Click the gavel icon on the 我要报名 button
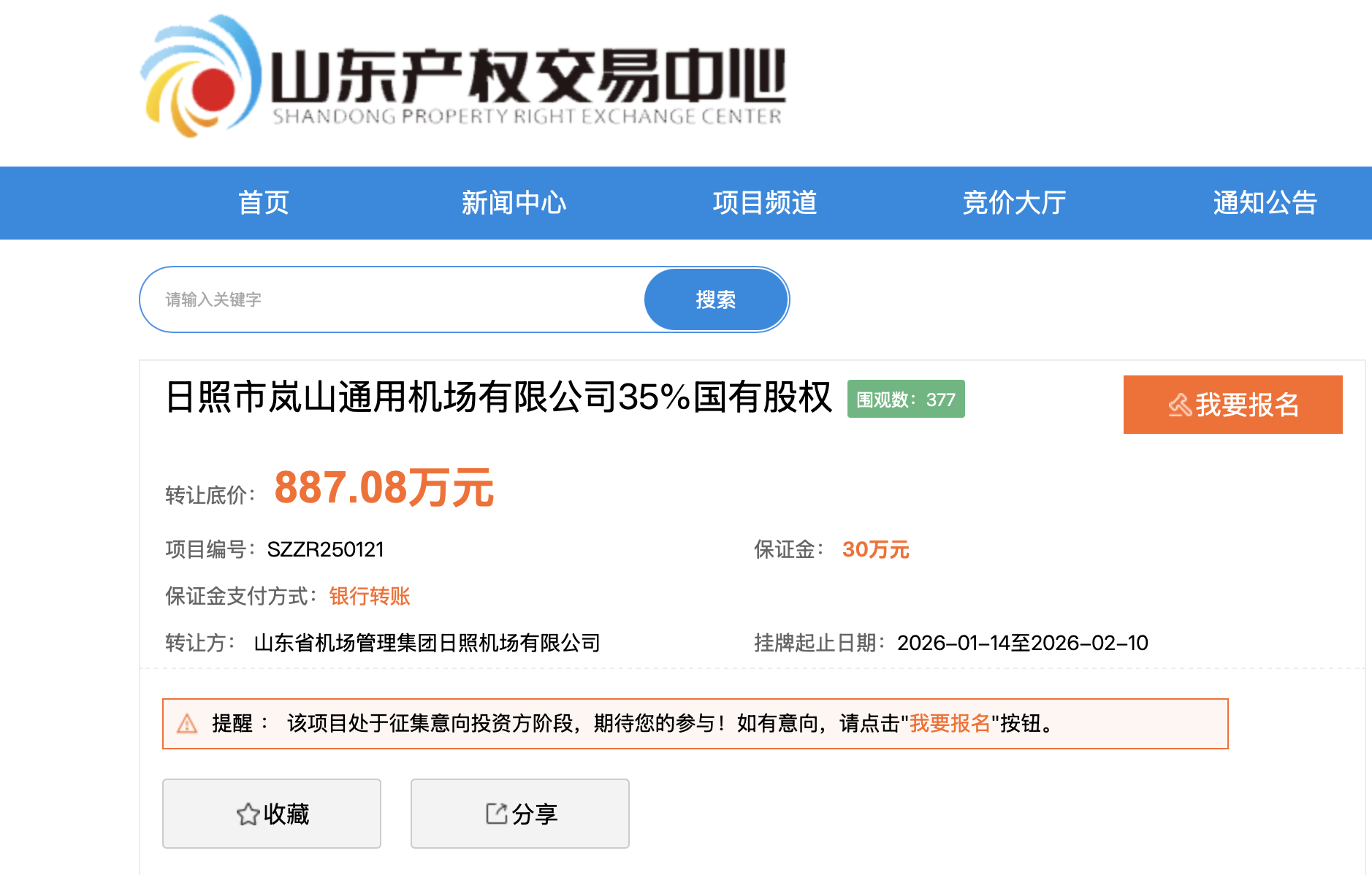 click(1179, 405)
